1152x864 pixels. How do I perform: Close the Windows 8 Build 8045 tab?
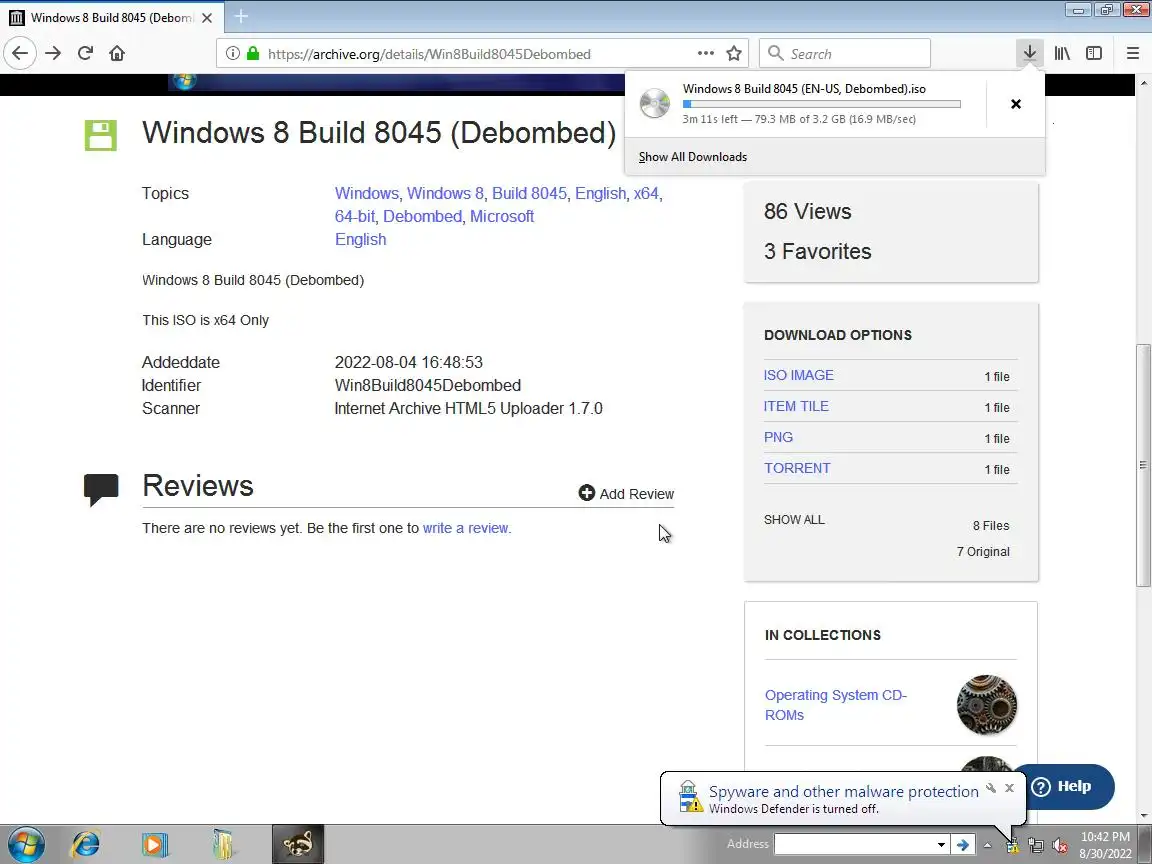[207, 18]
